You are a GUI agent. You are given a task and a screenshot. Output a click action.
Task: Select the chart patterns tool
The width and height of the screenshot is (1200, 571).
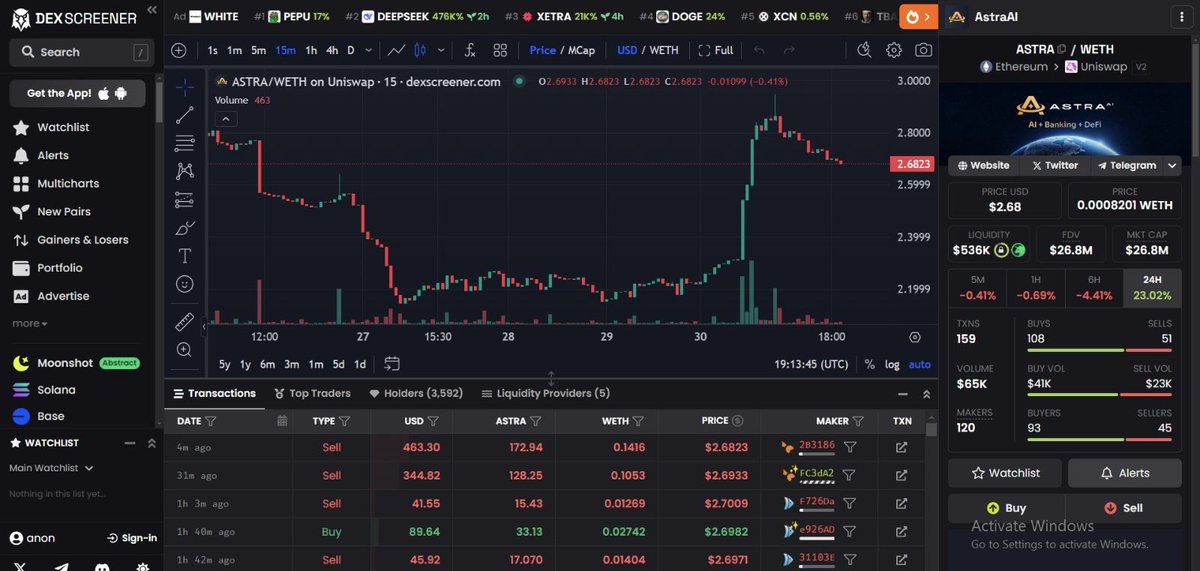point(185,171)
